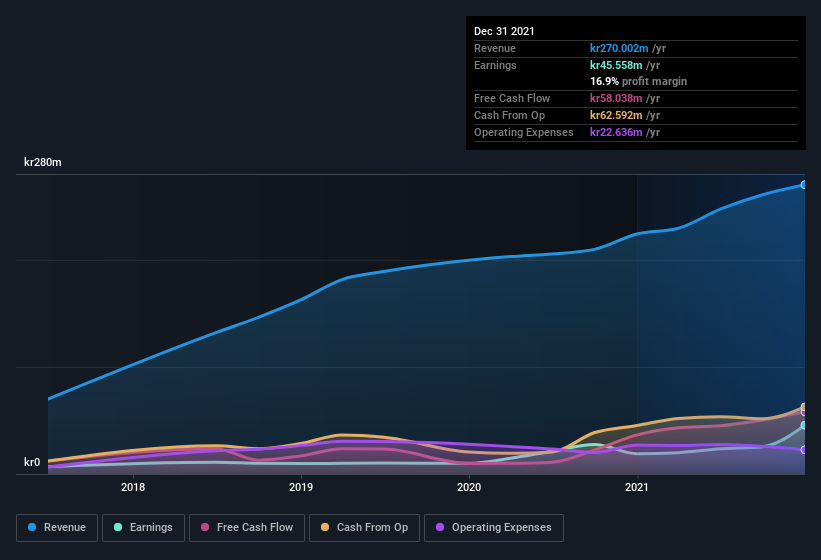Image resolution: width=821 pixels, height=560 pixels.
Task: Click the Dec 31 2021 tooltip date
Action: pyautogui.click(x=504, y=31)
